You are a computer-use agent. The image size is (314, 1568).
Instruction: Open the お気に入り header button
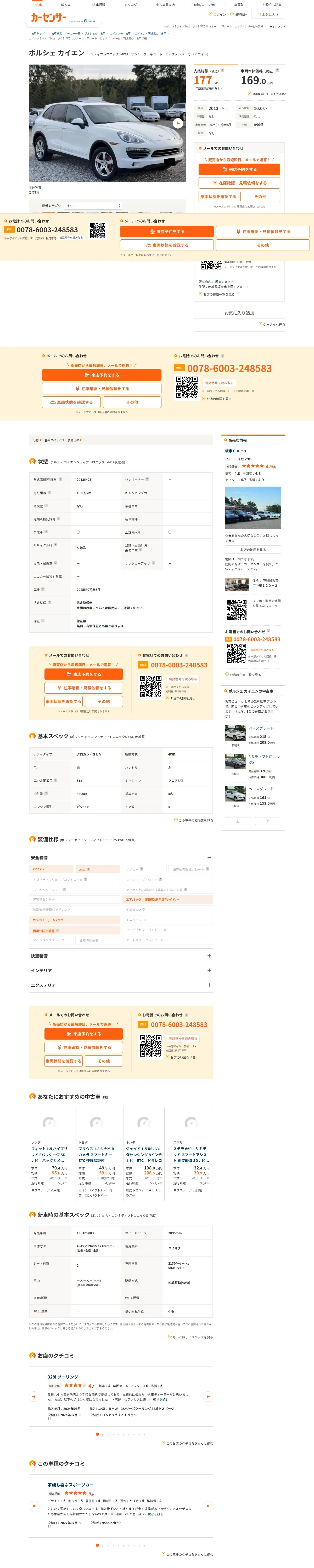[268, 15]
